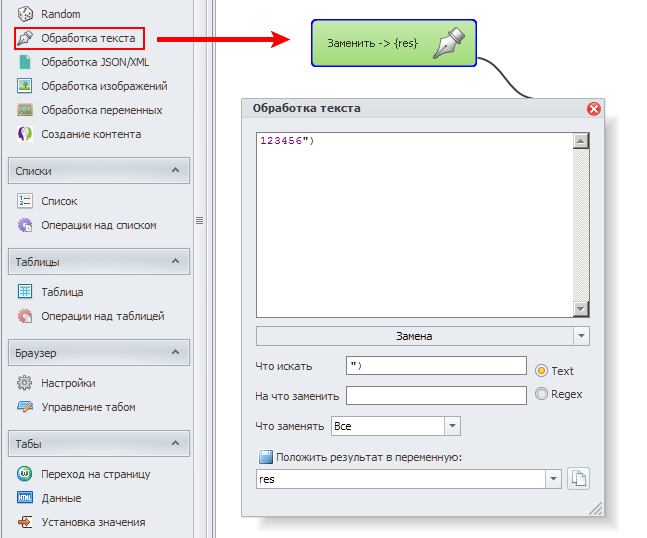This screenshot has width=647, height=538.
Task: Click the panel splitter grip handle
Action: (199, 221)
